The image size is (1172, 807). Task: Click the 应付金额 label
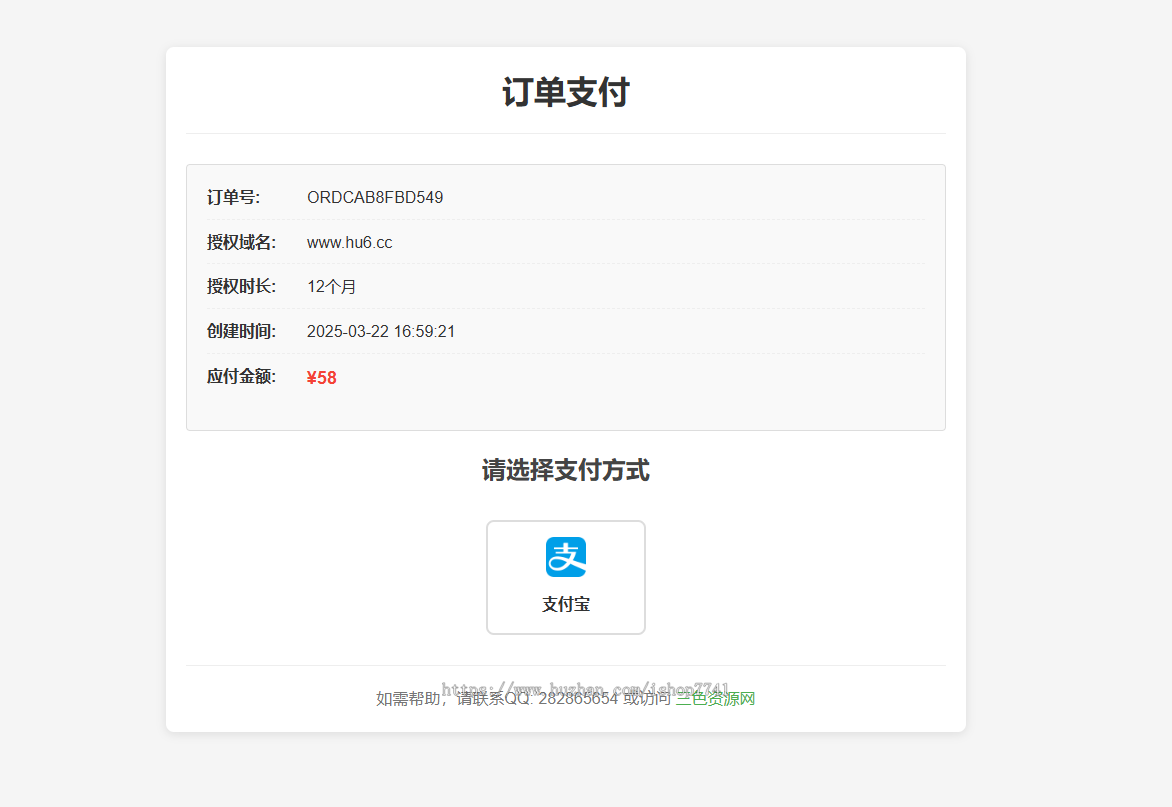click(x=241, y=376)
